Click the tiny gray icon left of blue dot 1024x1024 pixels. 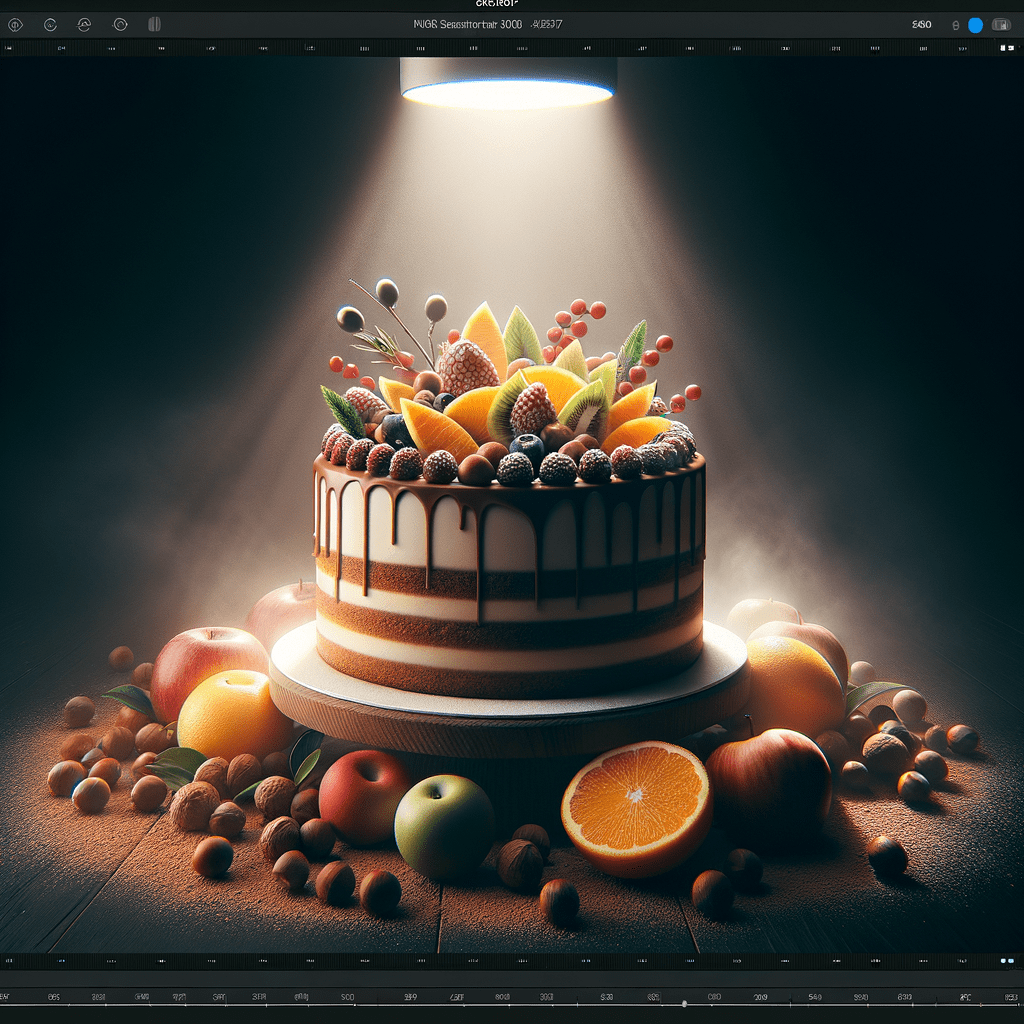point(955,25)
